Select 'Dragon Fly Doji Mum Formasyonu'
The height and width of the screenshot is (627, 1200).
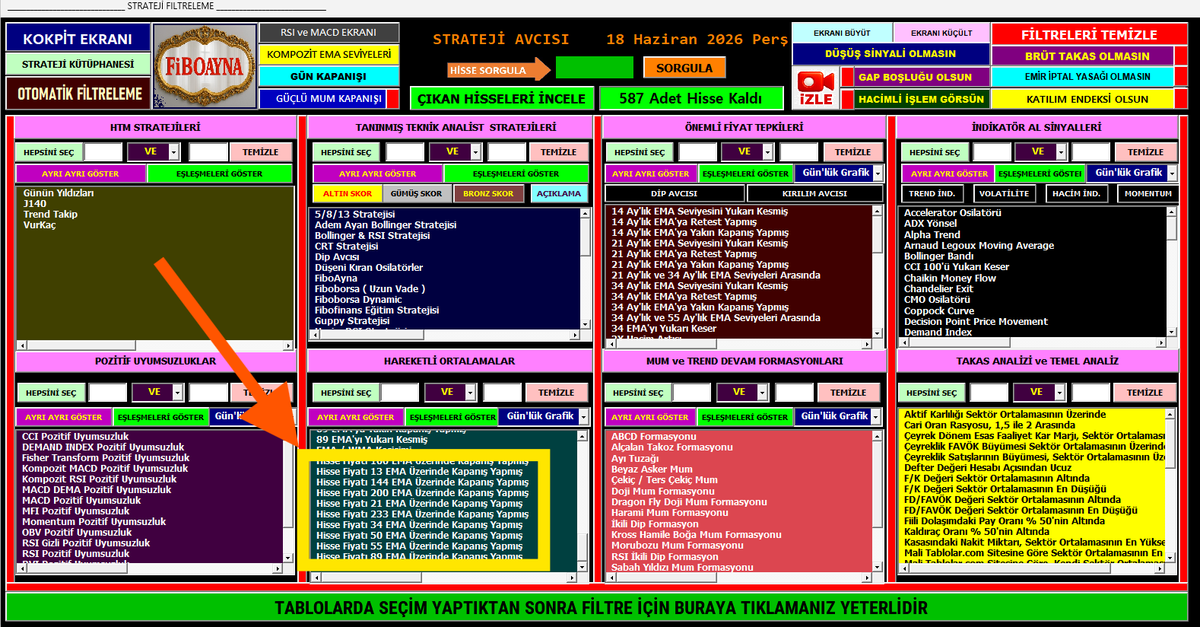coord(690,502)
